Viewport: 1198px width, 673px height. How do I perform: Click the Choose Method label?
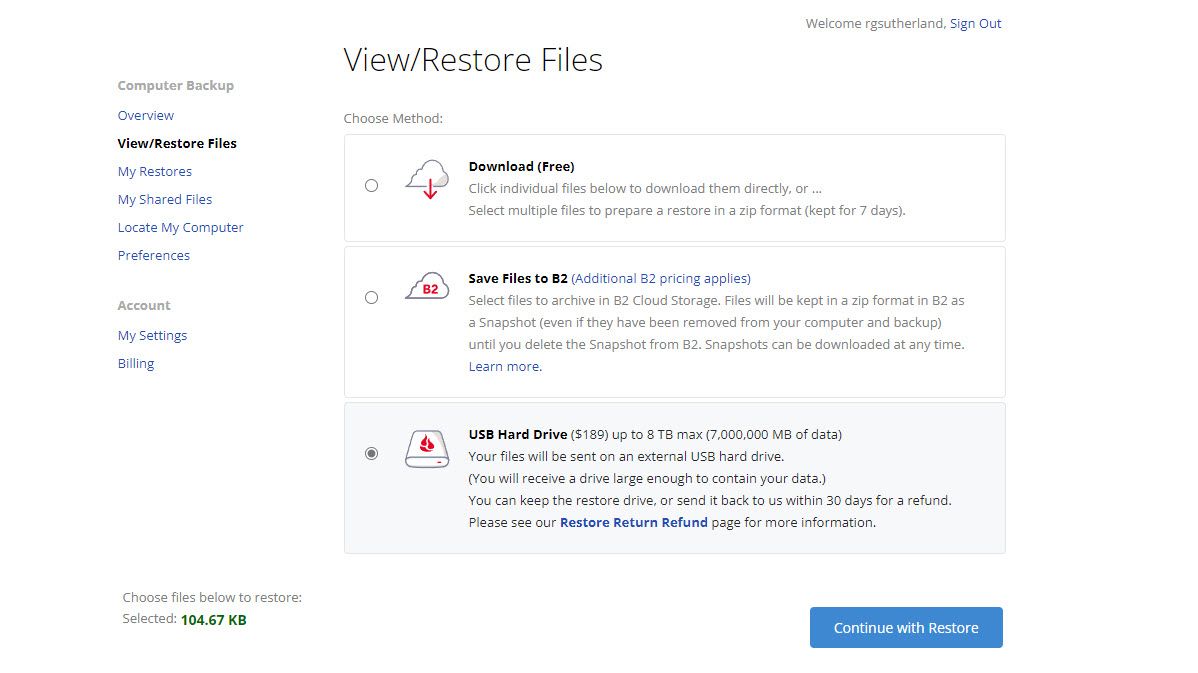[x=393, y=118]
